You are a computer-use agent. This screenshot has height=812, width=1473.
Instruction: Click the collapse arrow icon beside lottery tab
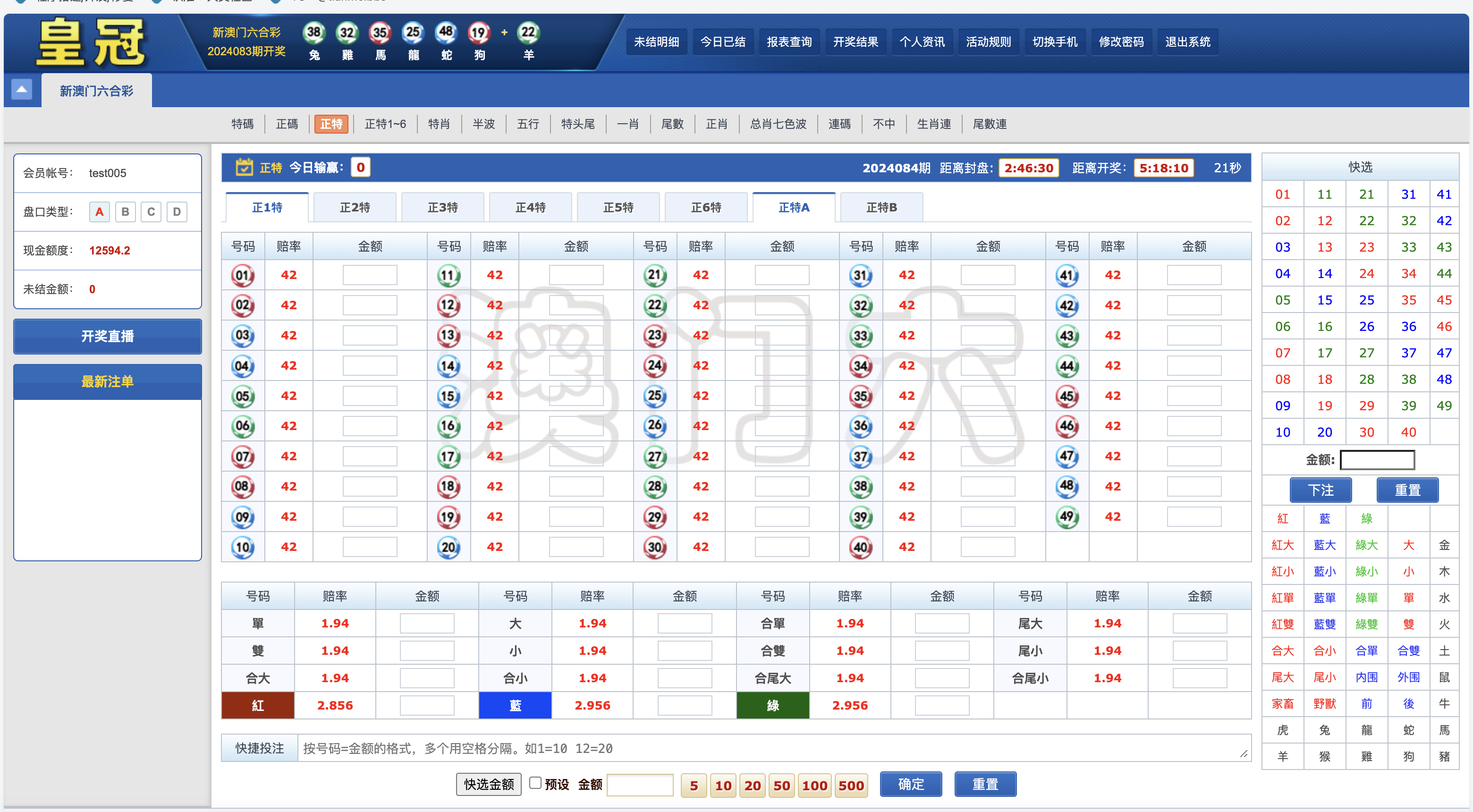(x=22, y=90)
